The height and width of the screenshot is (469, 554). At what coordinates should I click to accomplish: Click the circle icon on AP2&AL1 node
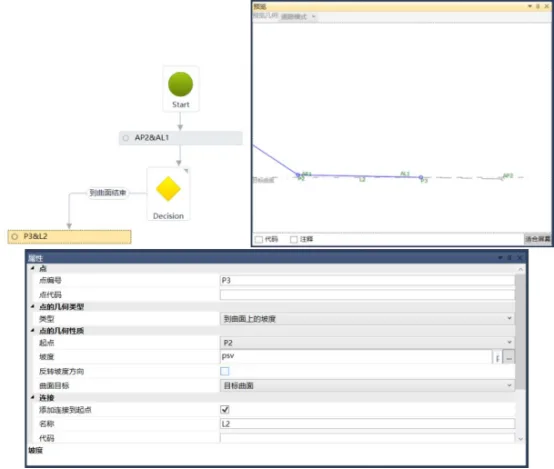[126, 138]
